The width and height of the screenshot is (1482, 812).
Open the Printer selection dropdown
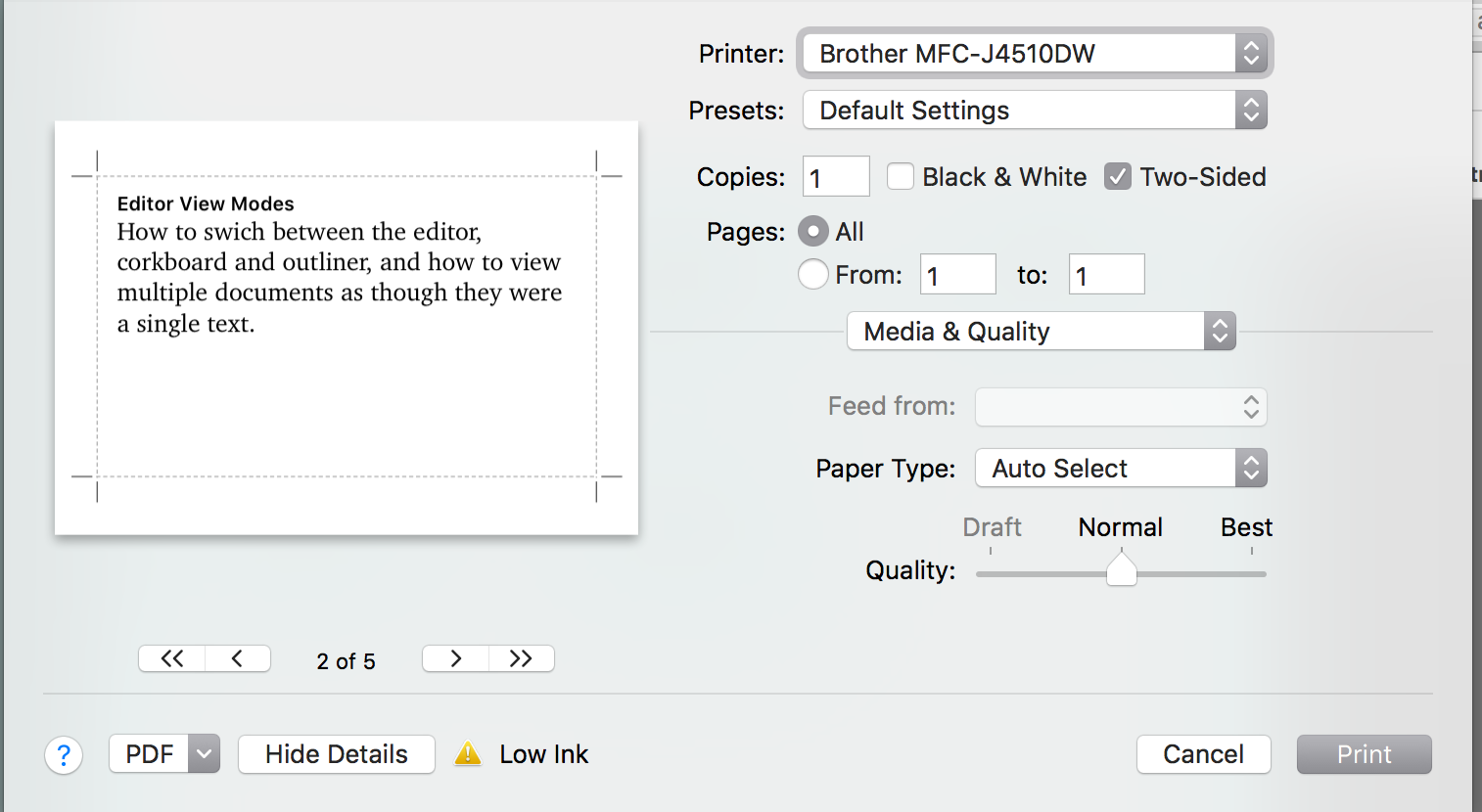click(x=1035, y=53)
